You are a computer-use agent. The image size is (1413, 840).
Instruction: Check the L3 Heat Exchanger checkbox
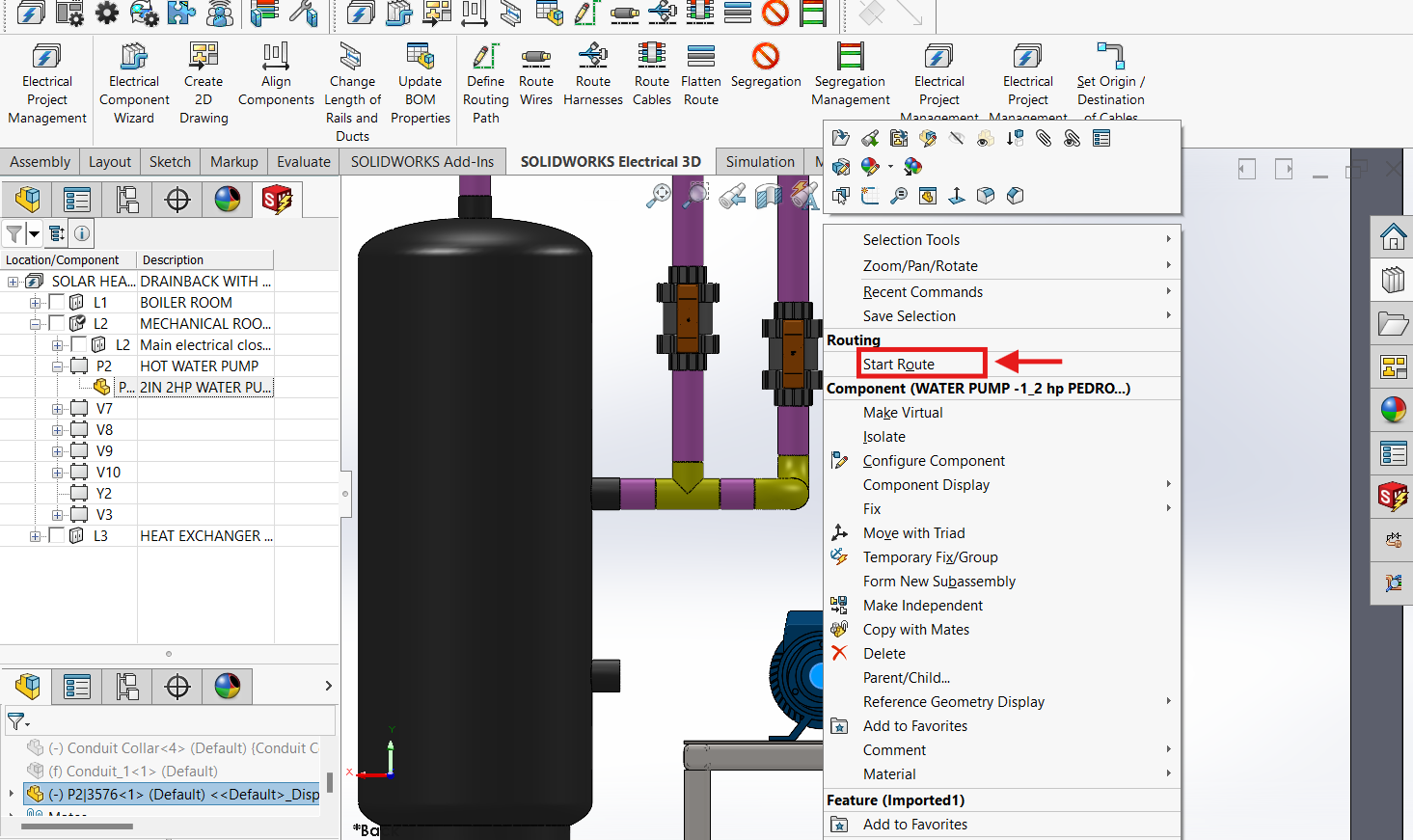(57, 536)
